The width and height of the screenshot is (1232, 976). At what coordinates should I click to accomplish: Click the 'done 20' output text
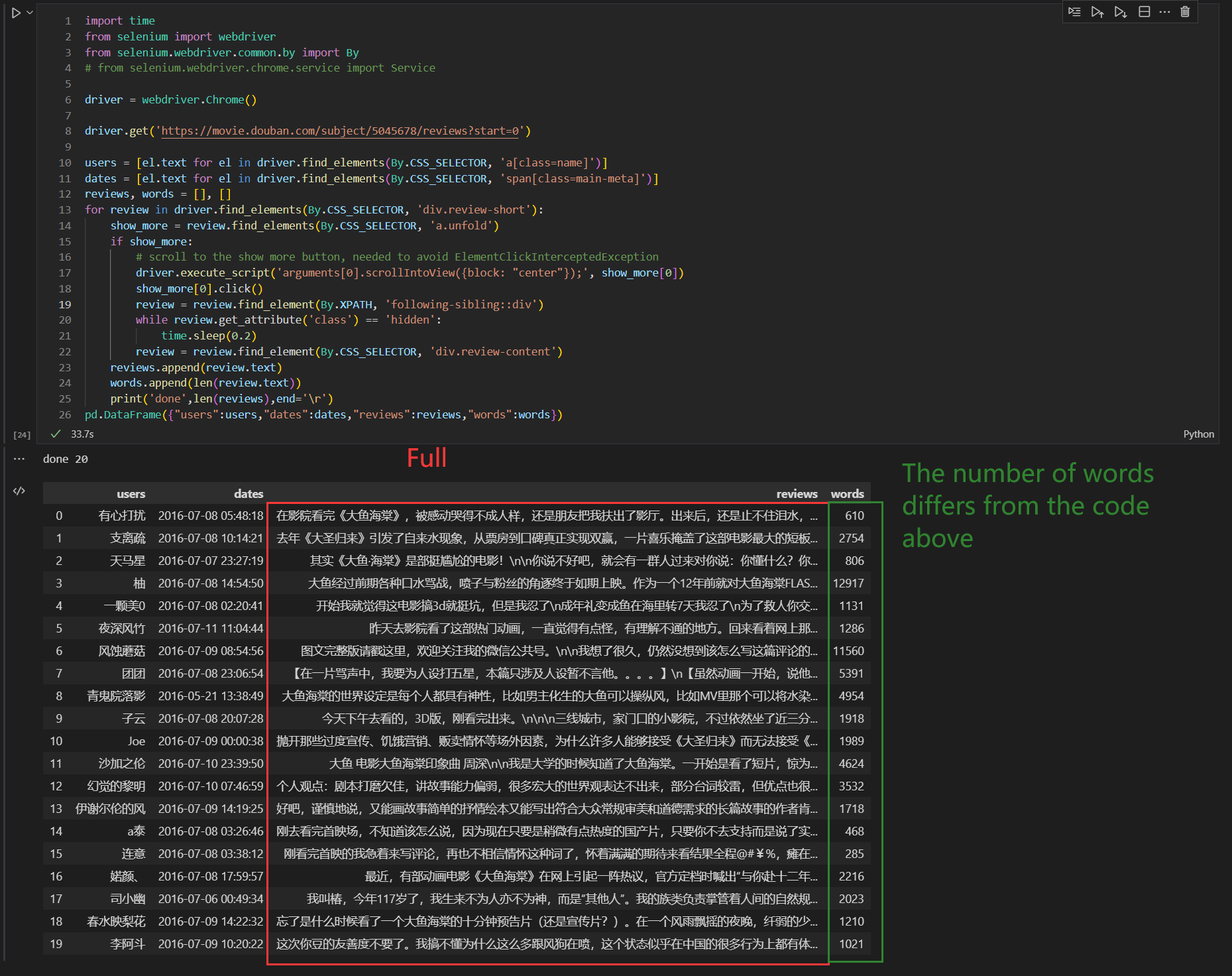[65, 459]
